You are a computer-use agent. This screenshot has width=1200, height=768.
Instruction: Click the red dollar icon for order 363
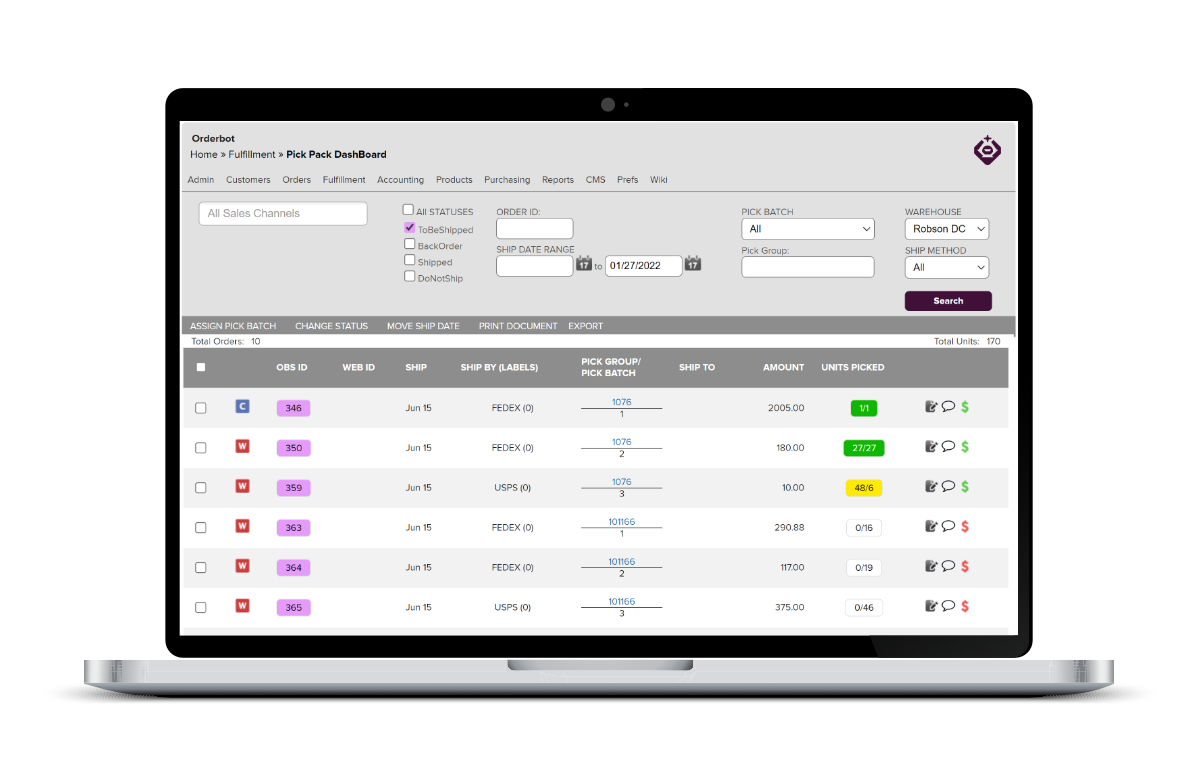pos(964,526)
